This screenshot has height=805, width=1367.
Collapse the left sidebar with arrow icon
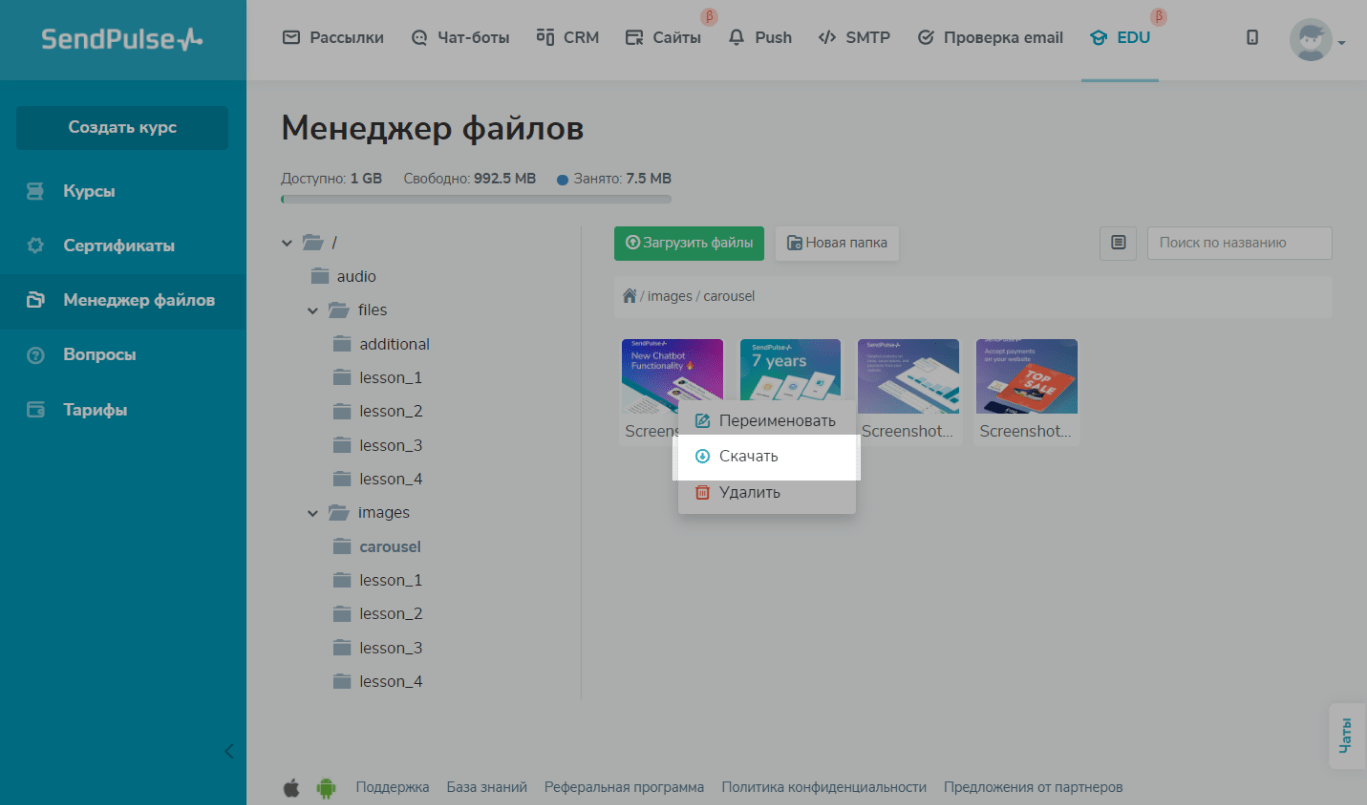coord(229,750)
